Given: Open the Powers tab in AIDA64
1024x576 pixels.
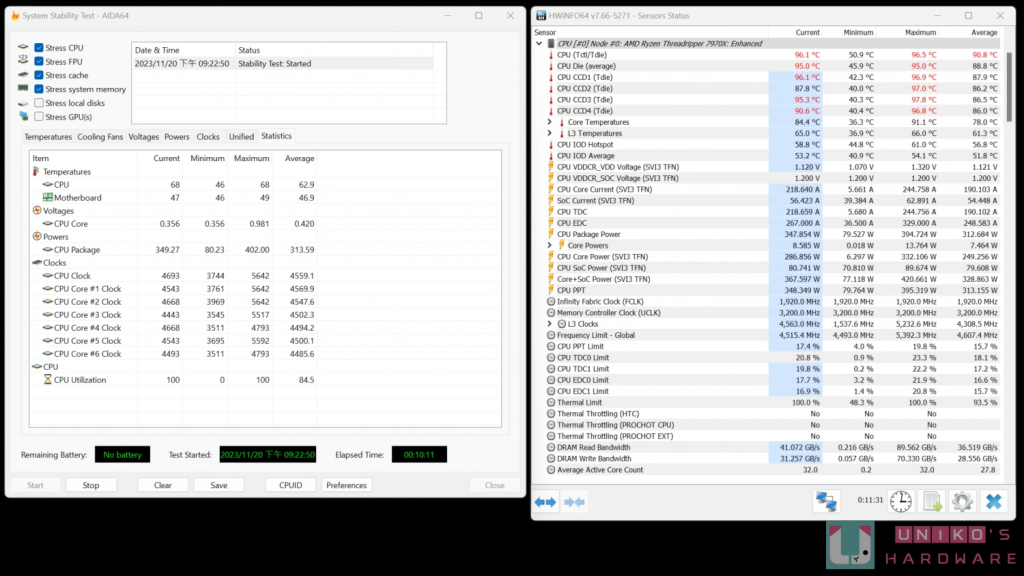Looking at the screenshot, I should tap(176, 136).
